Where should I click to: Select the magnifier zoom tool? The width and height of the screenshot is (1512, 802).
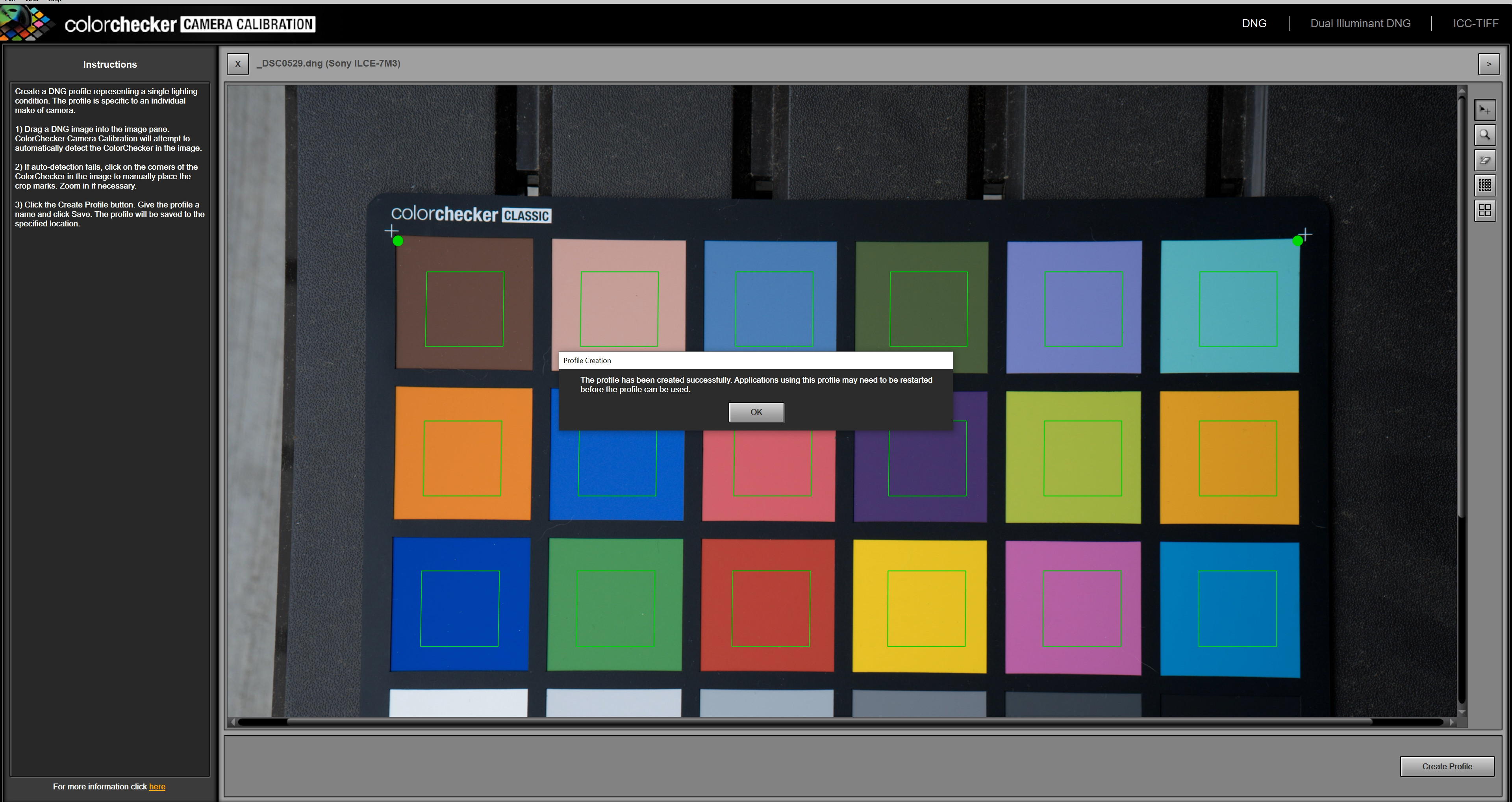tap(1484, 135)
